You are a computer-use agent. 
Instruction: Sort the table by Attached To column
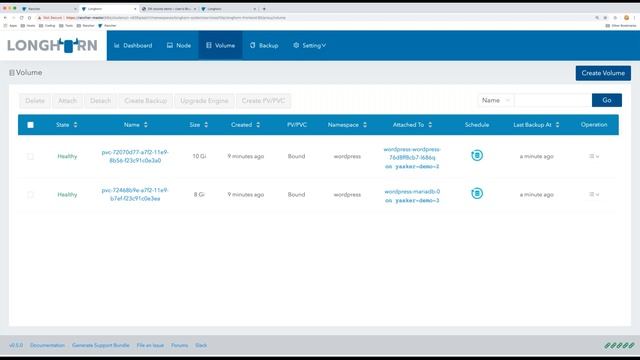(x=412, y=125)
